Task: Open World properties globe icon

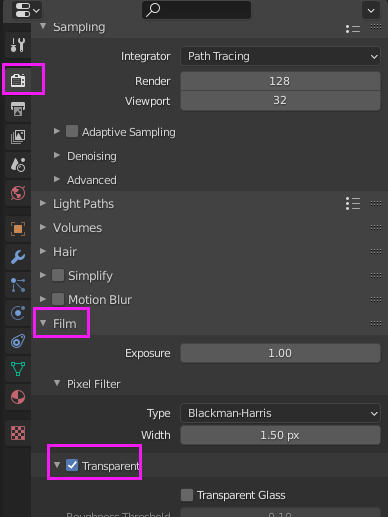Action: (18, 193)
